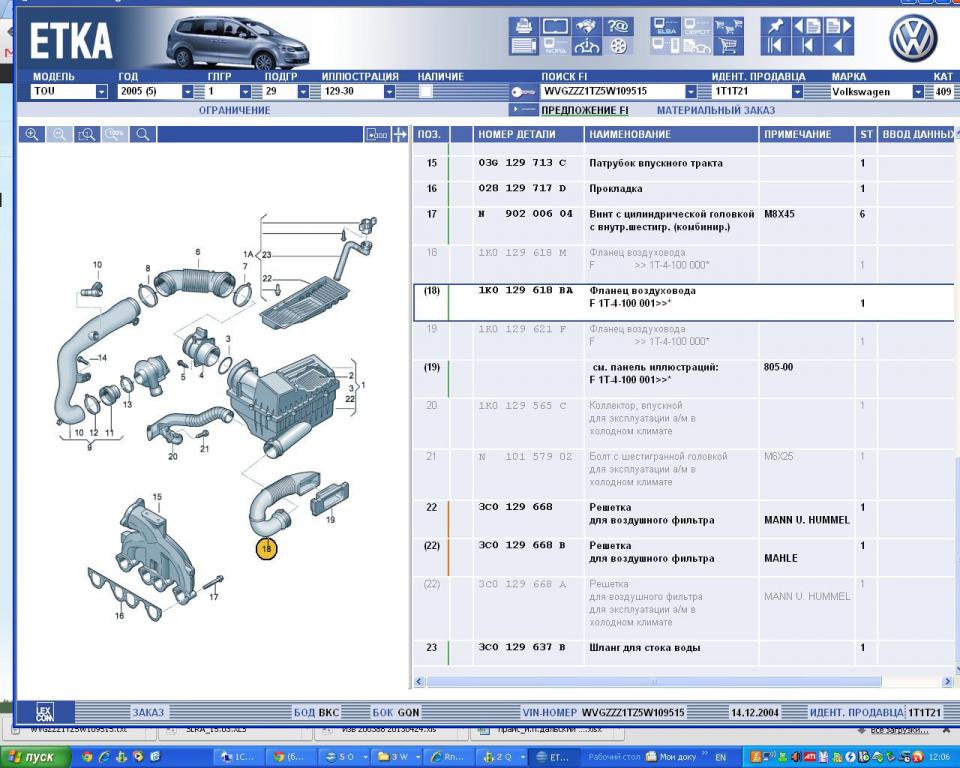960x768 pixels.
Task: Click the ПОЗ. column header
Action: [432, 134]
